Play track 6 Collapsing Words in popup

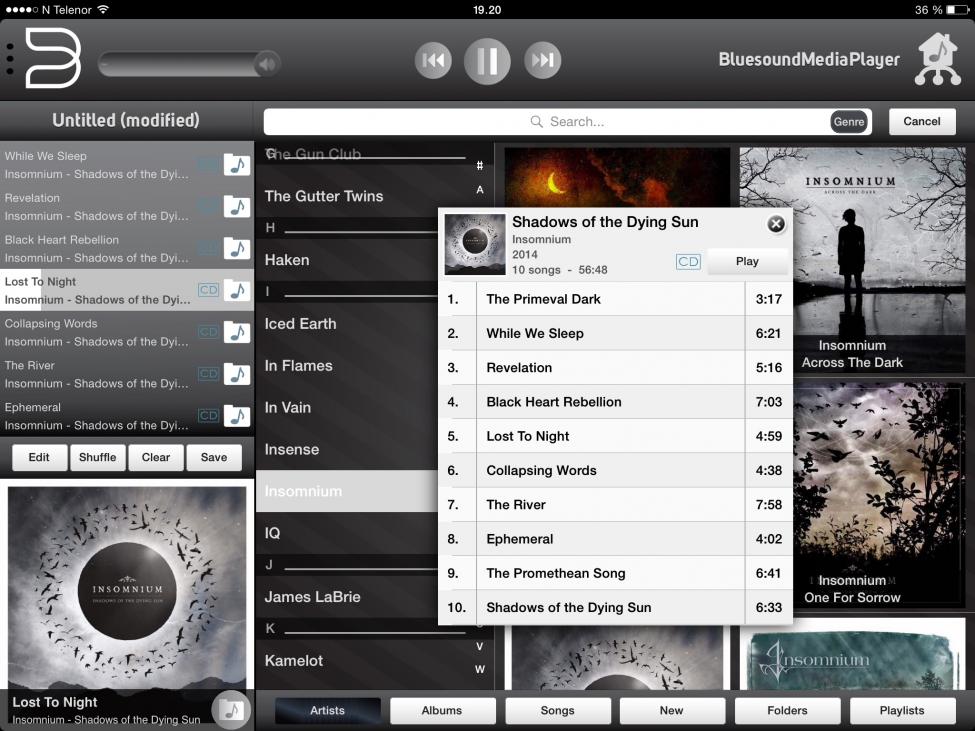(x=615, y=471)
